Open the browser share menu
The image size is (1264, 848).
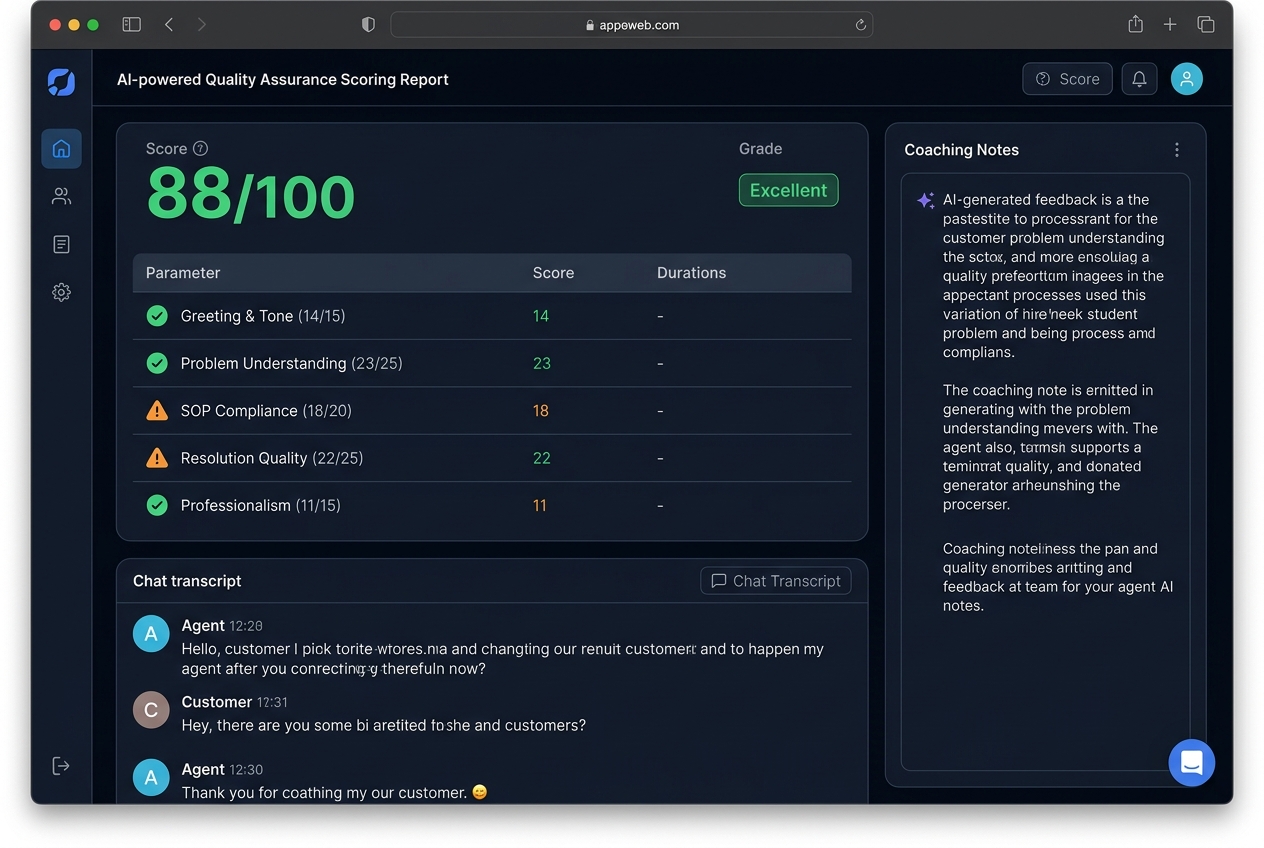tap(1135, 24)
